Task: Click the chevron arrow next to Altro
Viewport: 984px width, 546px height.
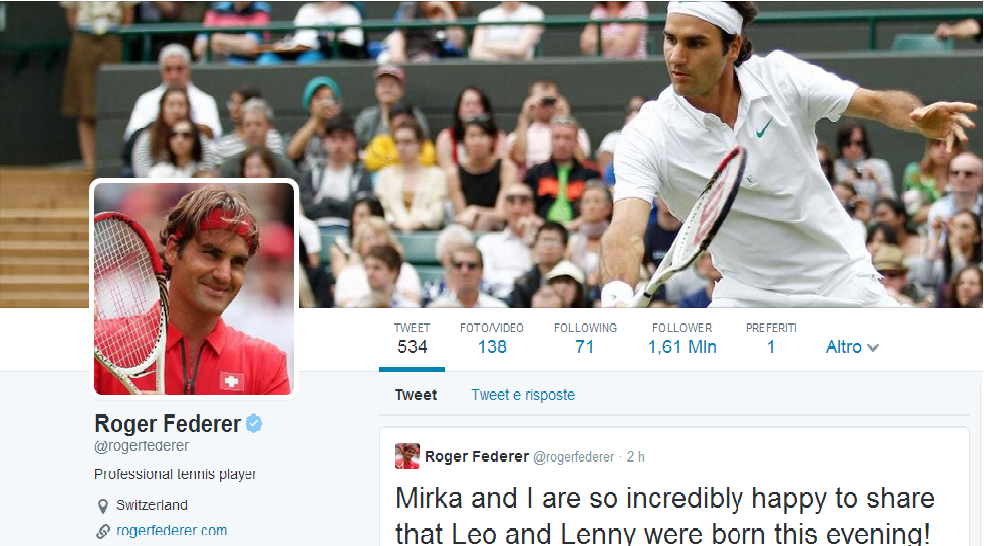Action: pyautogui.click(x=872, y=348)
